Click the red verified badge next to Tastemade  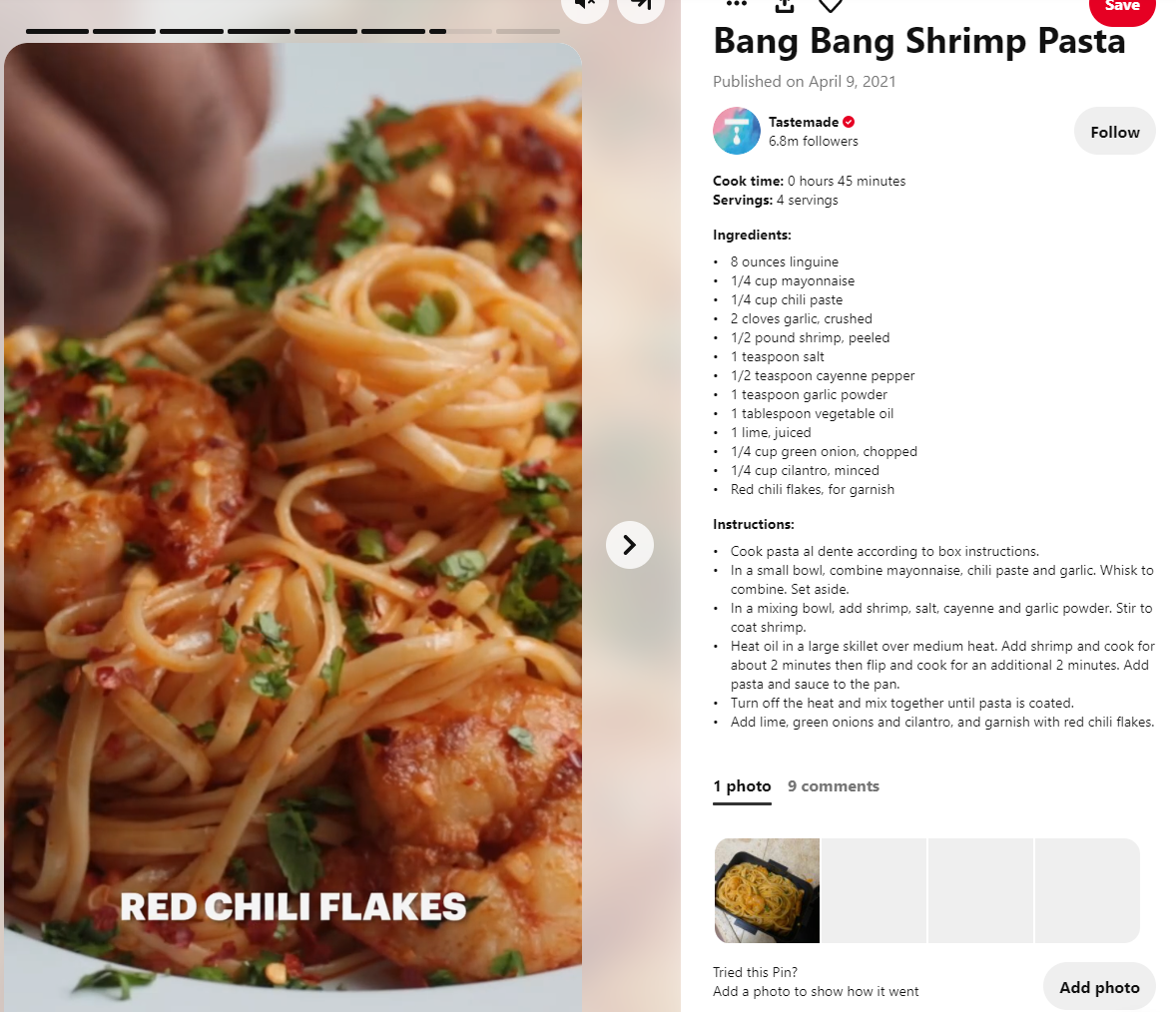coord(849,122)
